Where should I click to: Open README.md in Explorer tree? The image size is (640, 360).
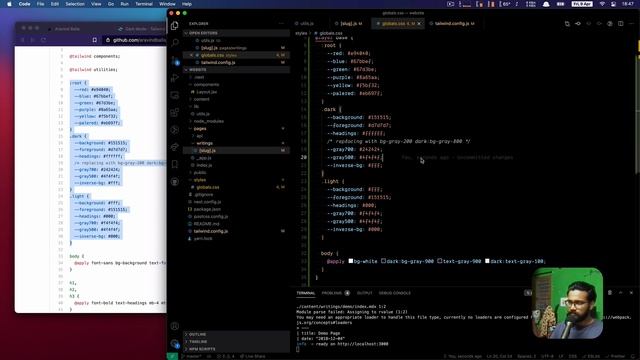pos(237,224)
